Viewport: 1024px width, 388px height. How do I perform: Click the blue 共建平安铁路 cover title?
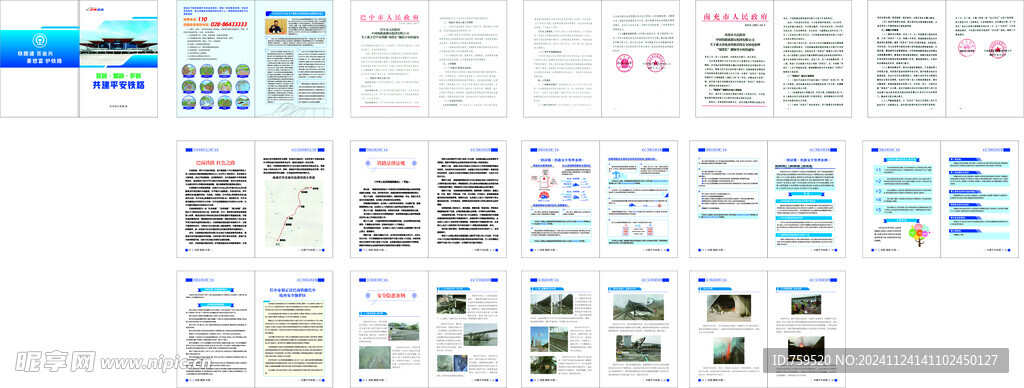click(x=118, y=85)
